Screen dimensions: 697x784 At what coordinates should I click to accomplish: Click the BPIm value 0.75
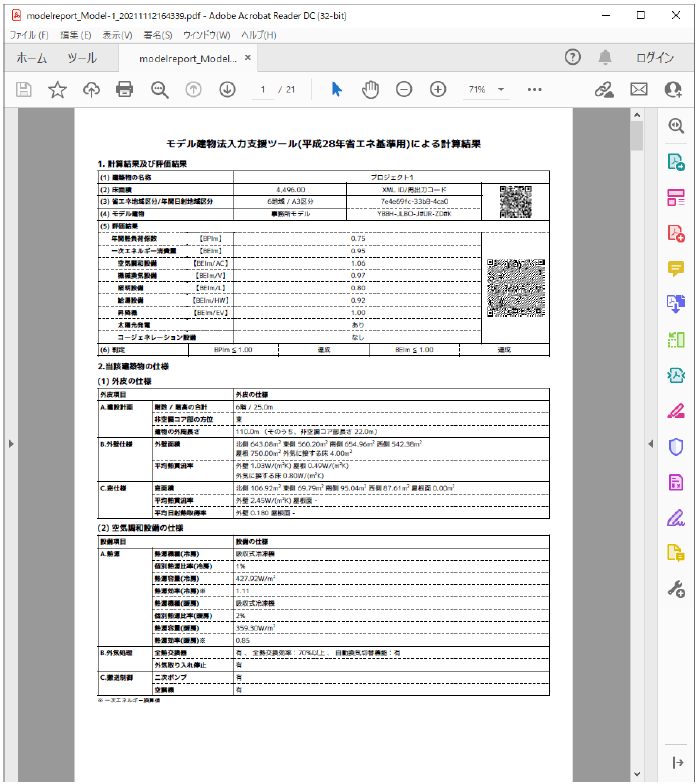point(358,238)
